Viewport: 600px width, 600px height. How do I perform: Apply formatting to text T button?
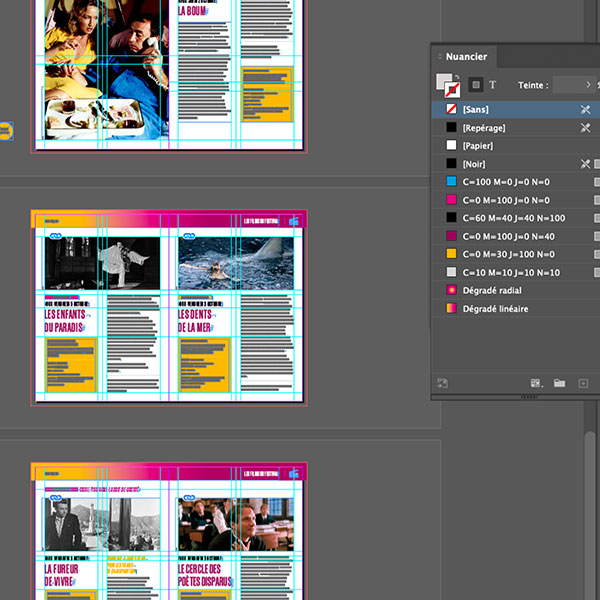[492, 85]
